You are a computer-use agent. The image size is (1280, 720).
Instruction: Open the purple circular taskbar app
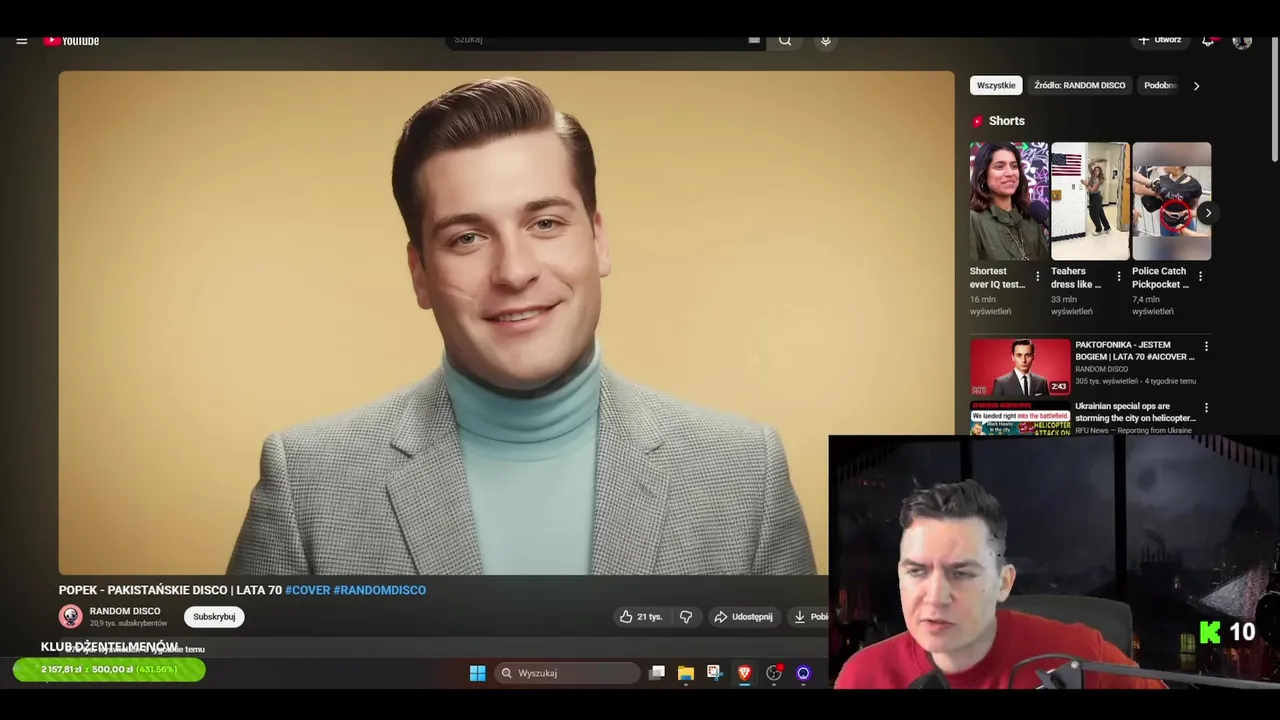803,673
